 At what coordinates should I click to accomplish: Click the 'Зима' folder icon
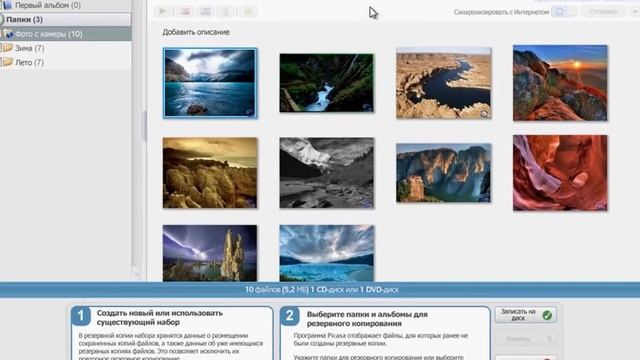coord(8,48)
